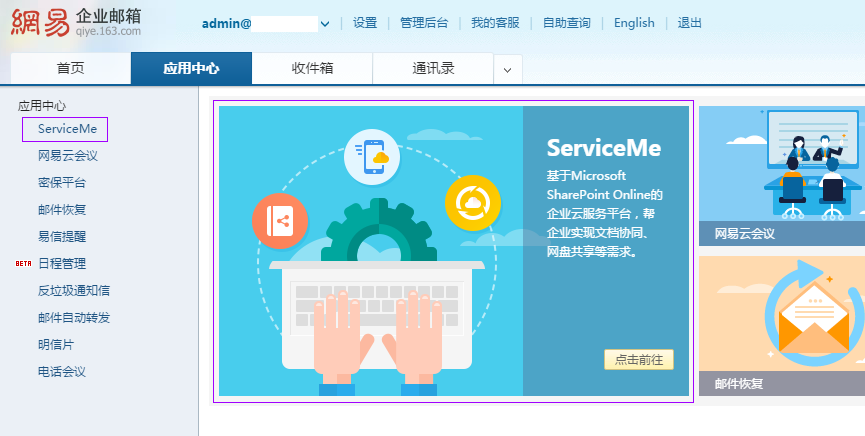Switch to the 首页 tab
Viewport: 865px width, 436px height.
[71, 68]
